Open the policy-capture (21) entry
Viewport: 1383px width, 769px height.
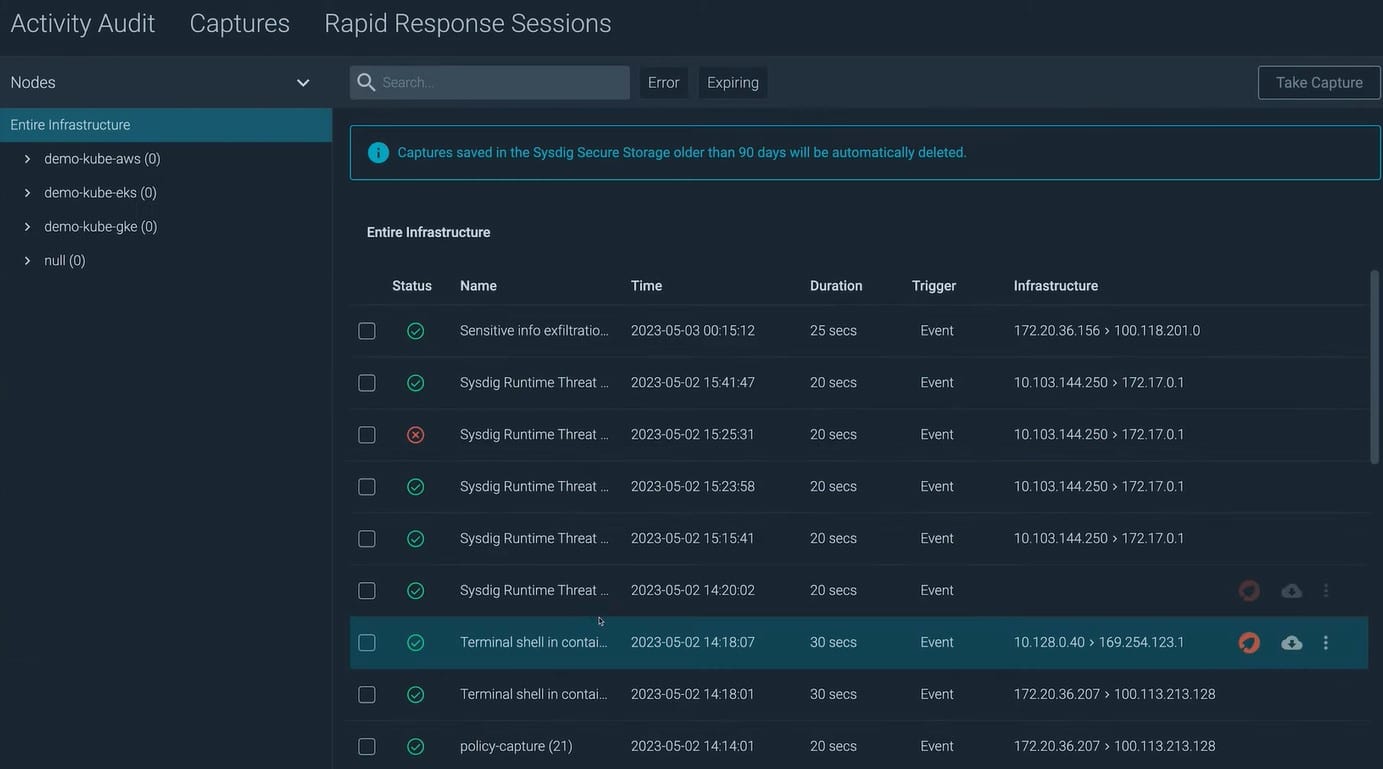tap(516, 747)
